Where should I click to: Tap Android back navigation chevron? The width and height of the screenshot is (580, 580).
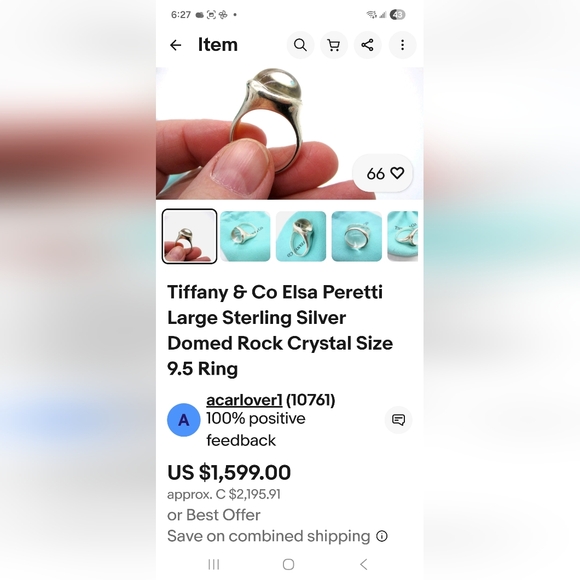pos(364,564)
